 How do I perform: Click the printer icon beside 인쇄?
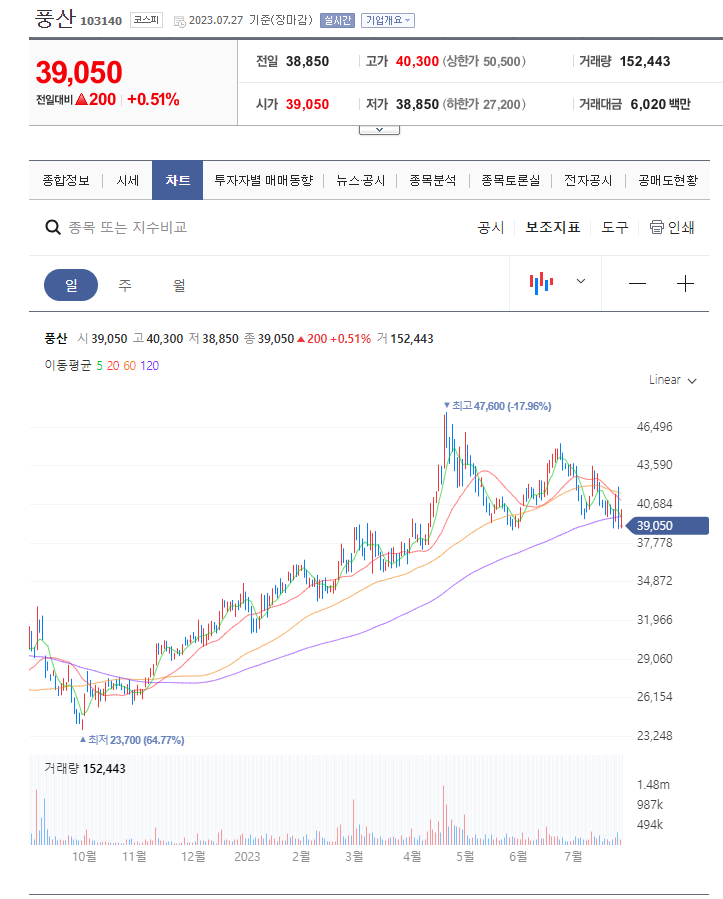[x=656, y=227]
